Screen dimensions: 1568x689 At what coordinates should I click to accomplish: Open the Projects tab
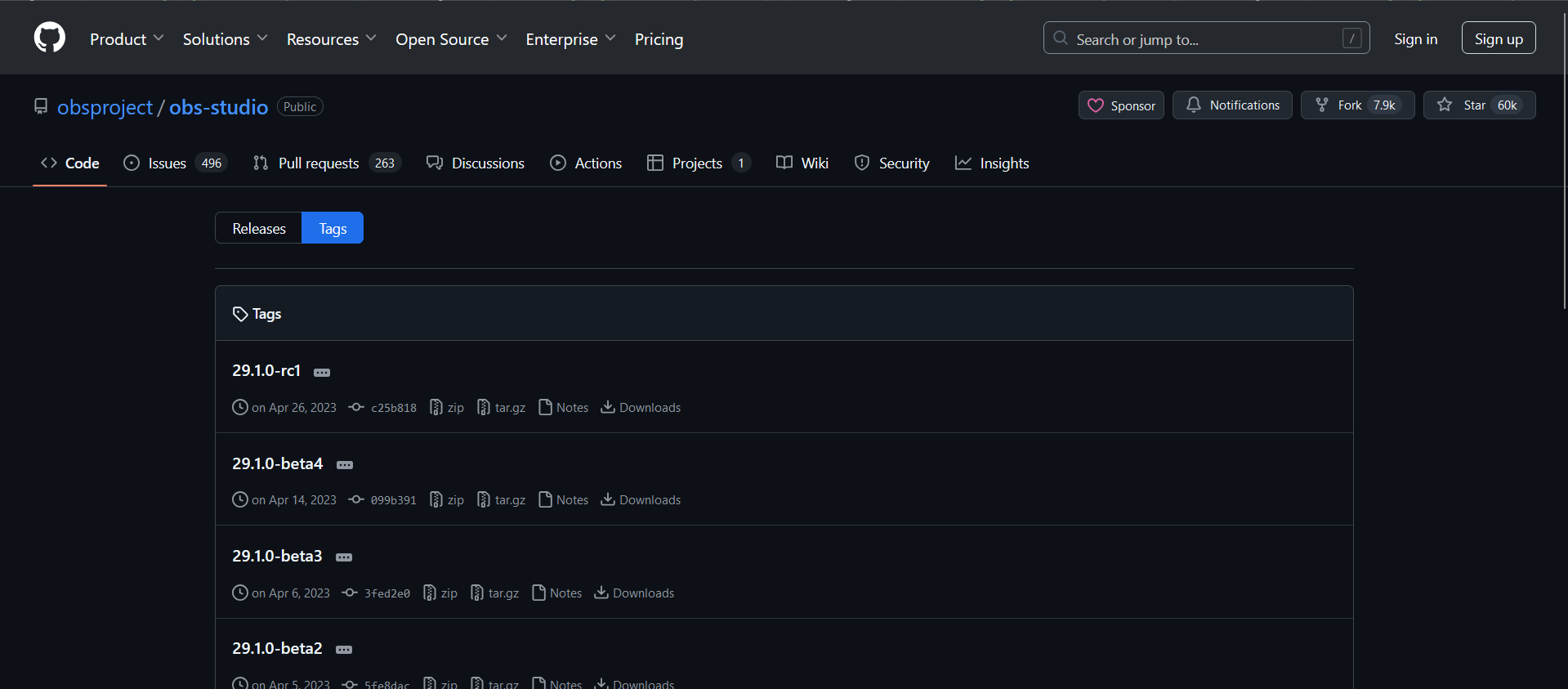tap(699, 163)
